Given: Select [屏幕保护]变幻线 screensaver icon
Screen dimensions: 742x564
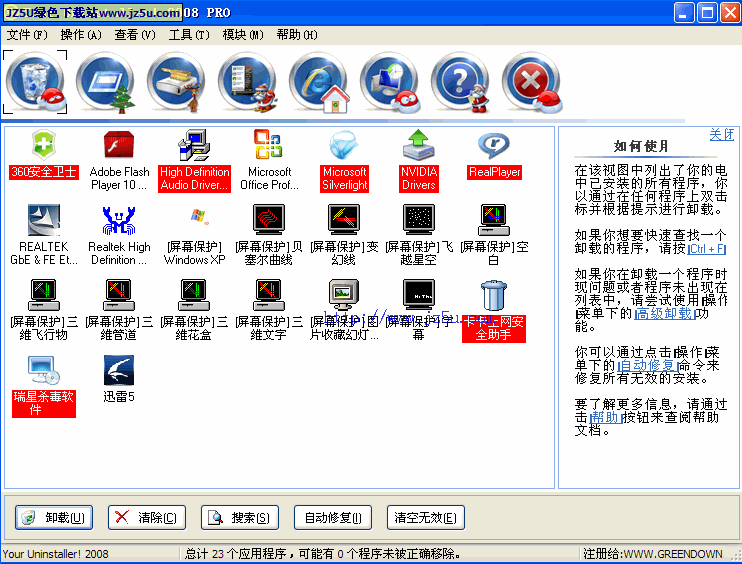Looking at the screenshot, I should (x=344, y=220).
